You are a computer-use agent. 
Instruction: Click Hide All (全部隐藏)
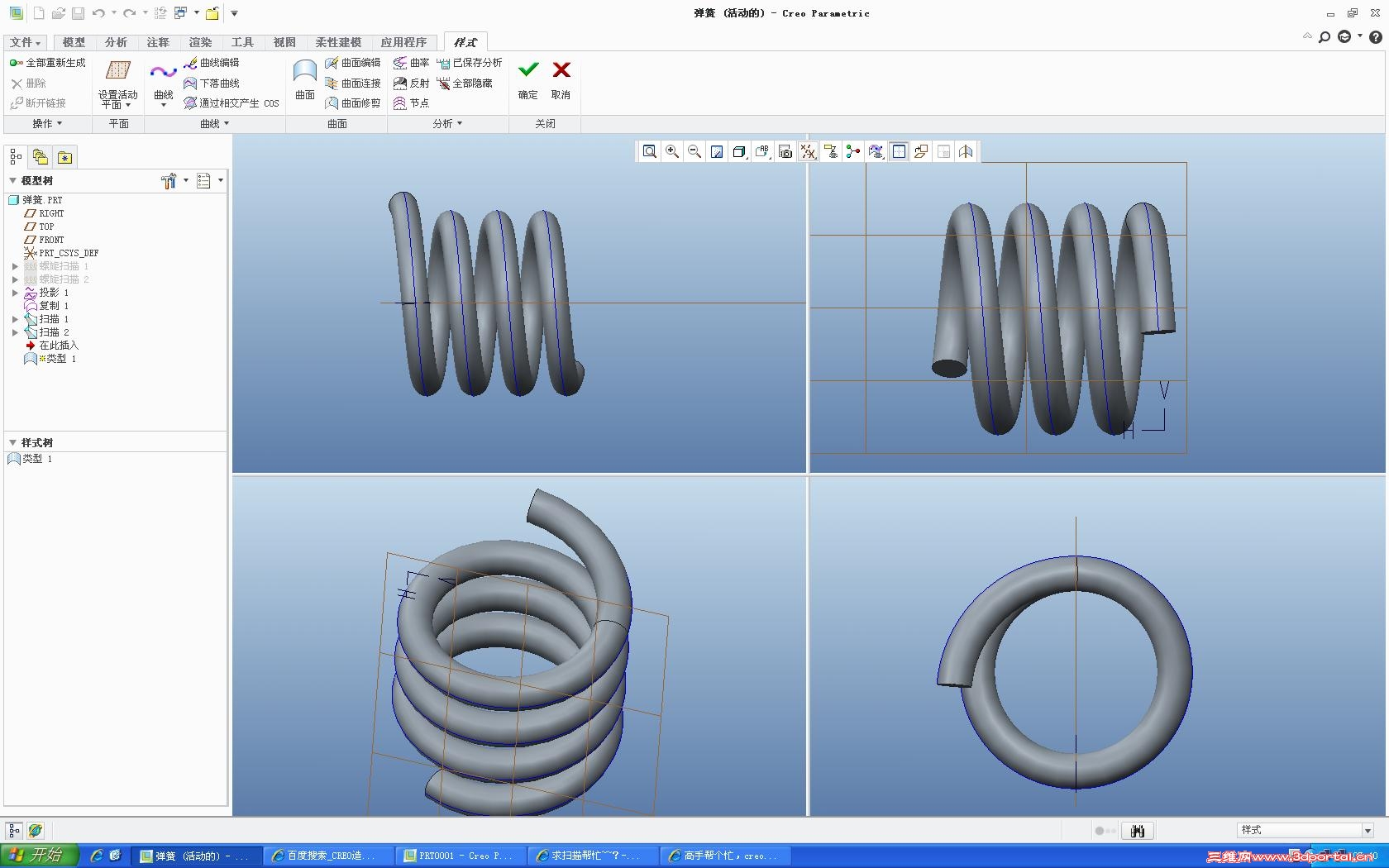[465, 83]
